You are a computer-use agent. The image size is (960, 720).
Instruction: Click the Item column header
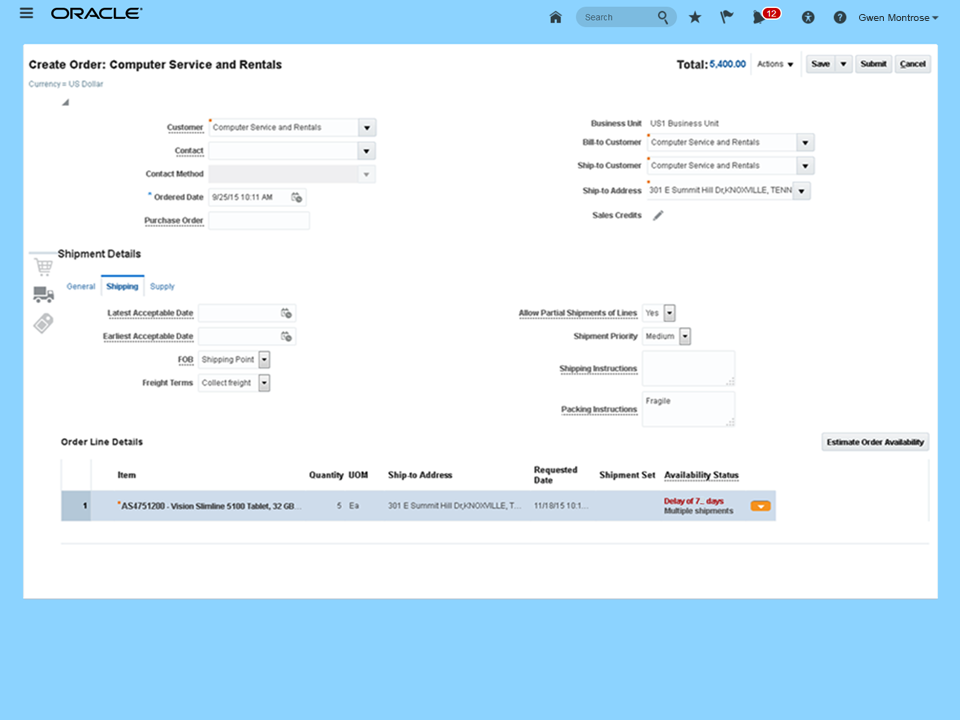click(126, 475)
